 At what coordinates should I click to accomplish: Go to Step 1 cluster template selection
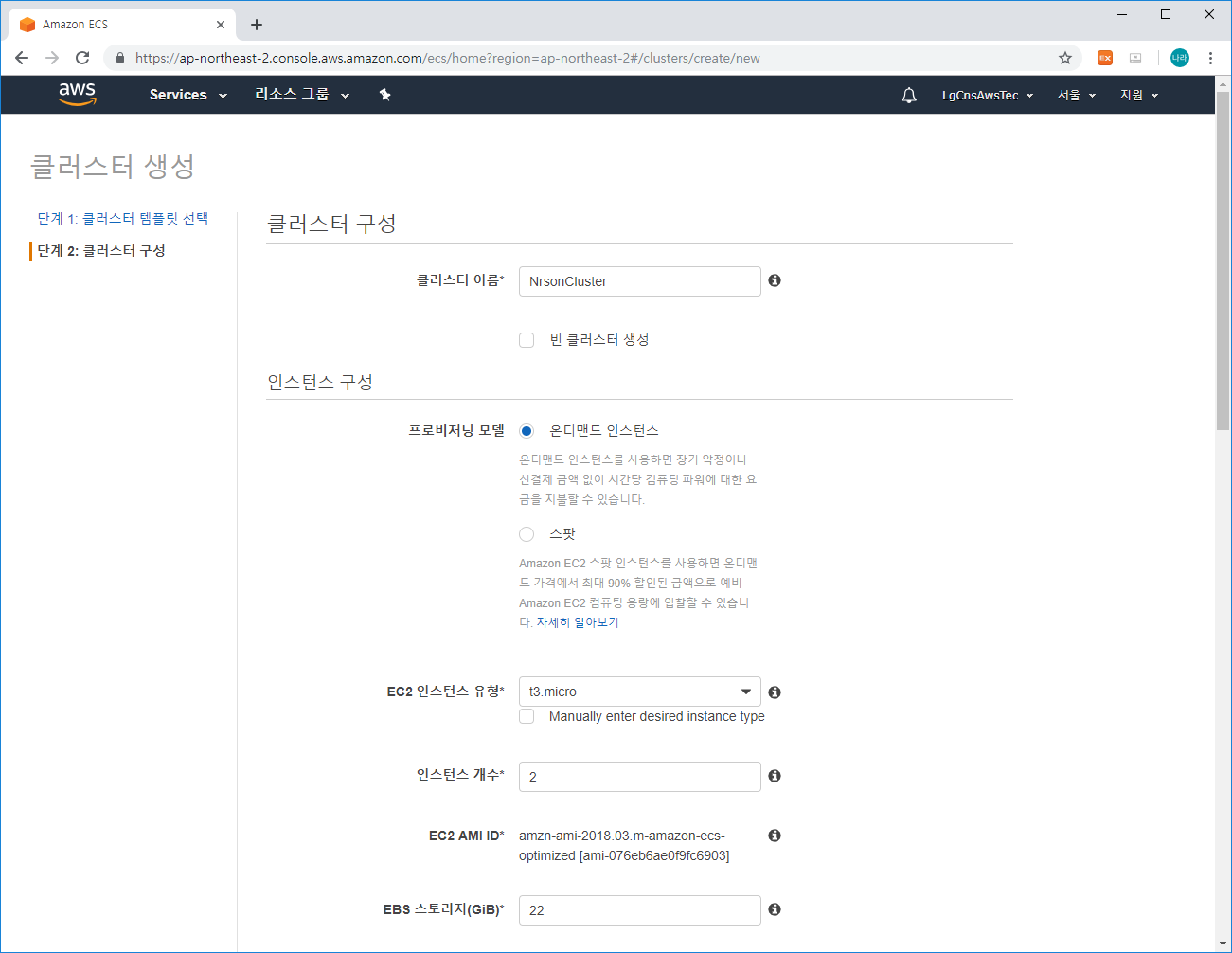123,218
